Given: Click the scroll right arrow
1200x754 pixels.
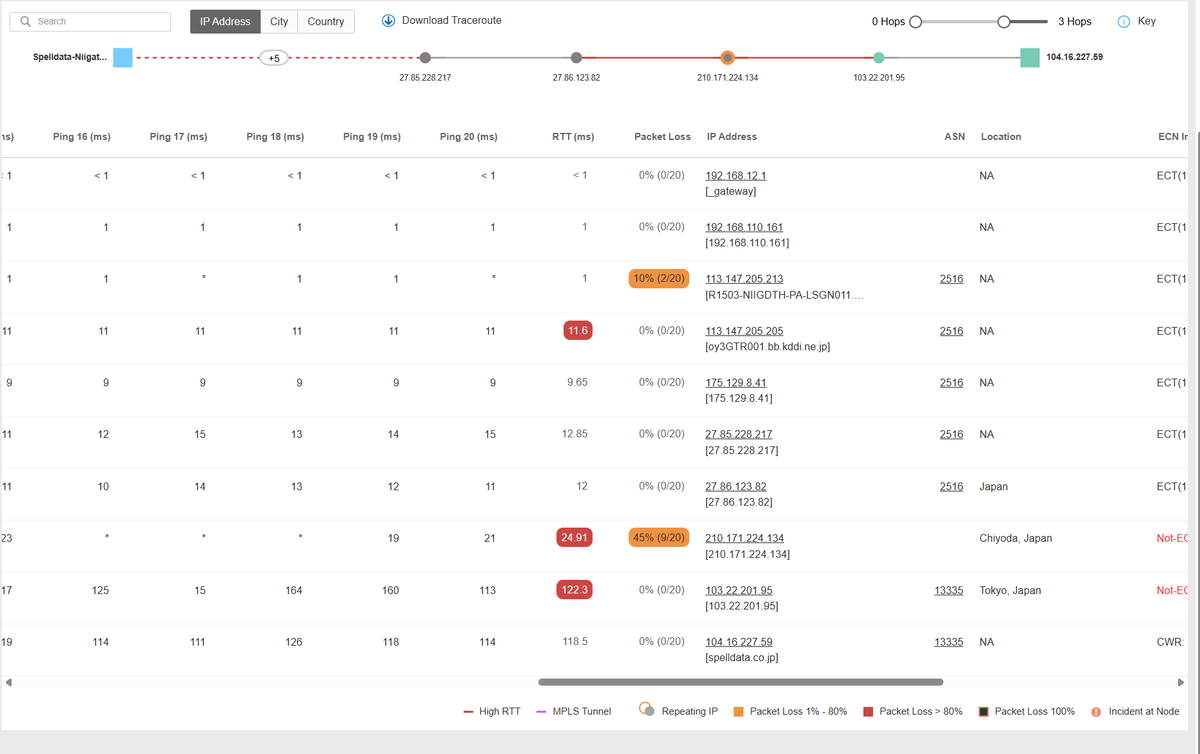Looking at the screenshot, I should (x=1181, y=683).
